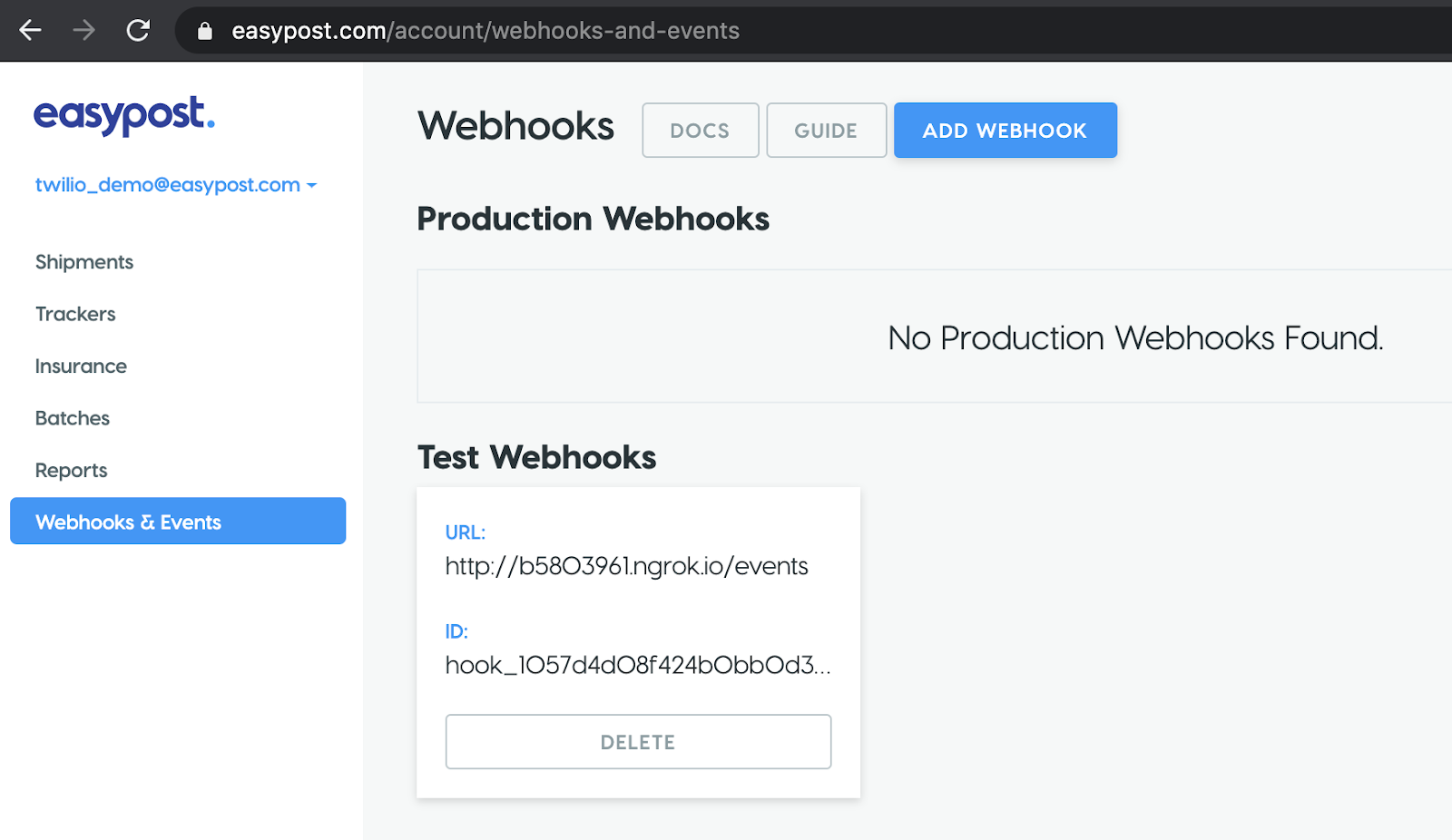Open Trackers in the sidebar

tap(75, 314)
